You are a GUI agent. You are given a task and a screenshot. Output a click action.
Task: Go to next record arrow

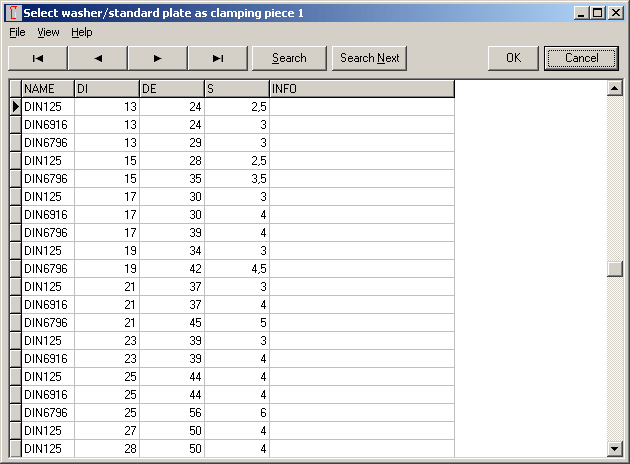(157, 58)
